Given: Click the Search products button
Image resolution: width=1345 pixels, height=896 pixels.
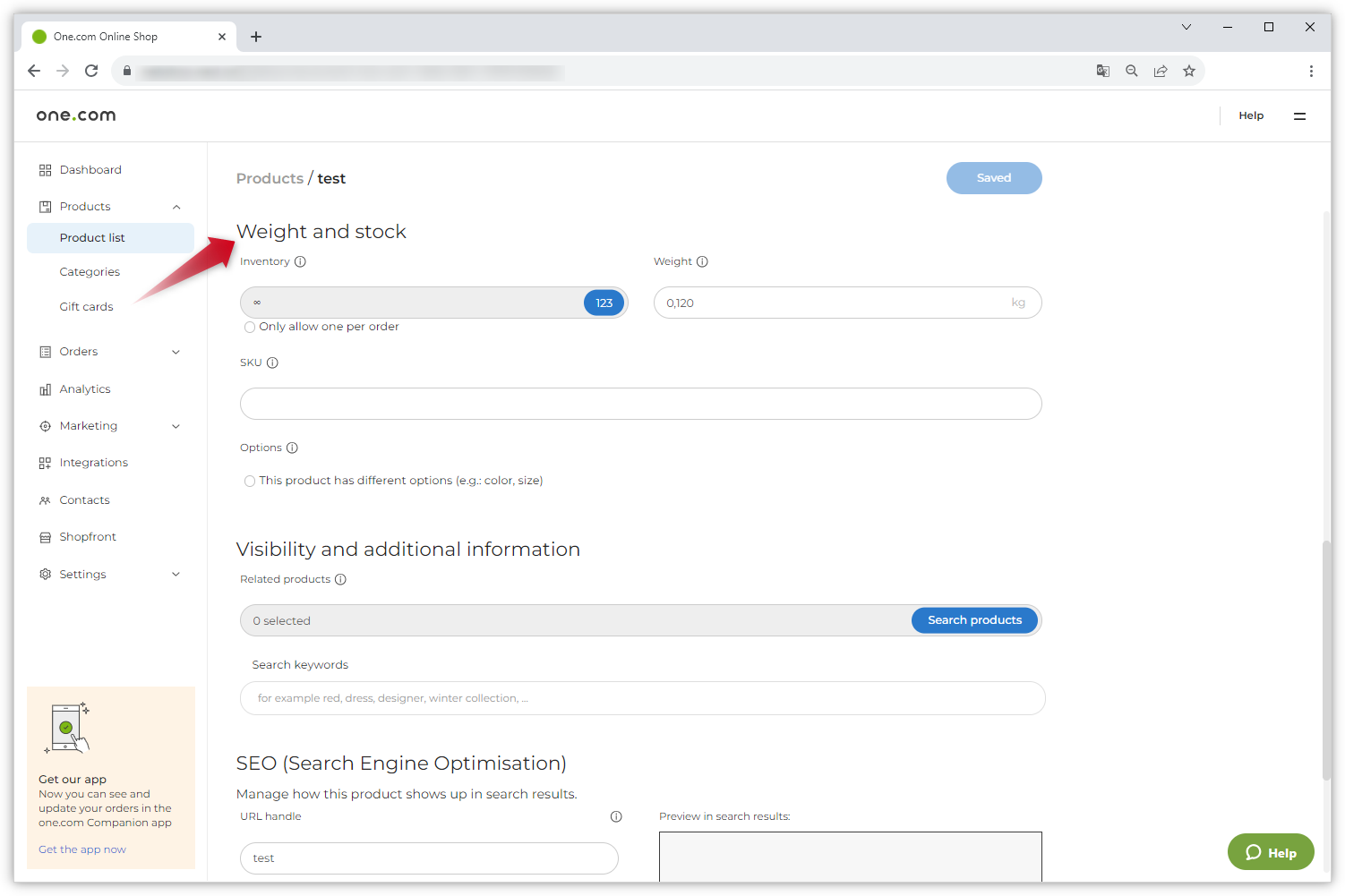Looking at the screenshot, I should [x=974, y=620].
